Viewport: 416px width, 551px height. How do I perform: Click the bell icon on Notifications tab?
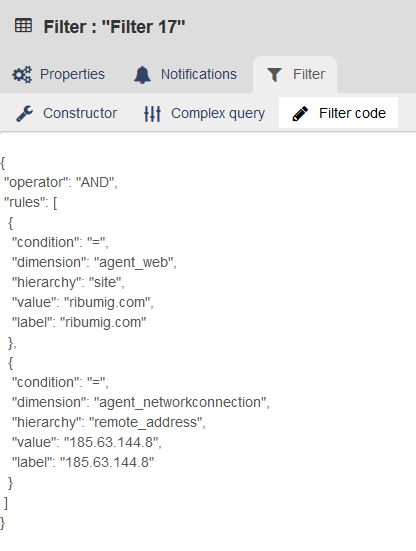[142, 74]
